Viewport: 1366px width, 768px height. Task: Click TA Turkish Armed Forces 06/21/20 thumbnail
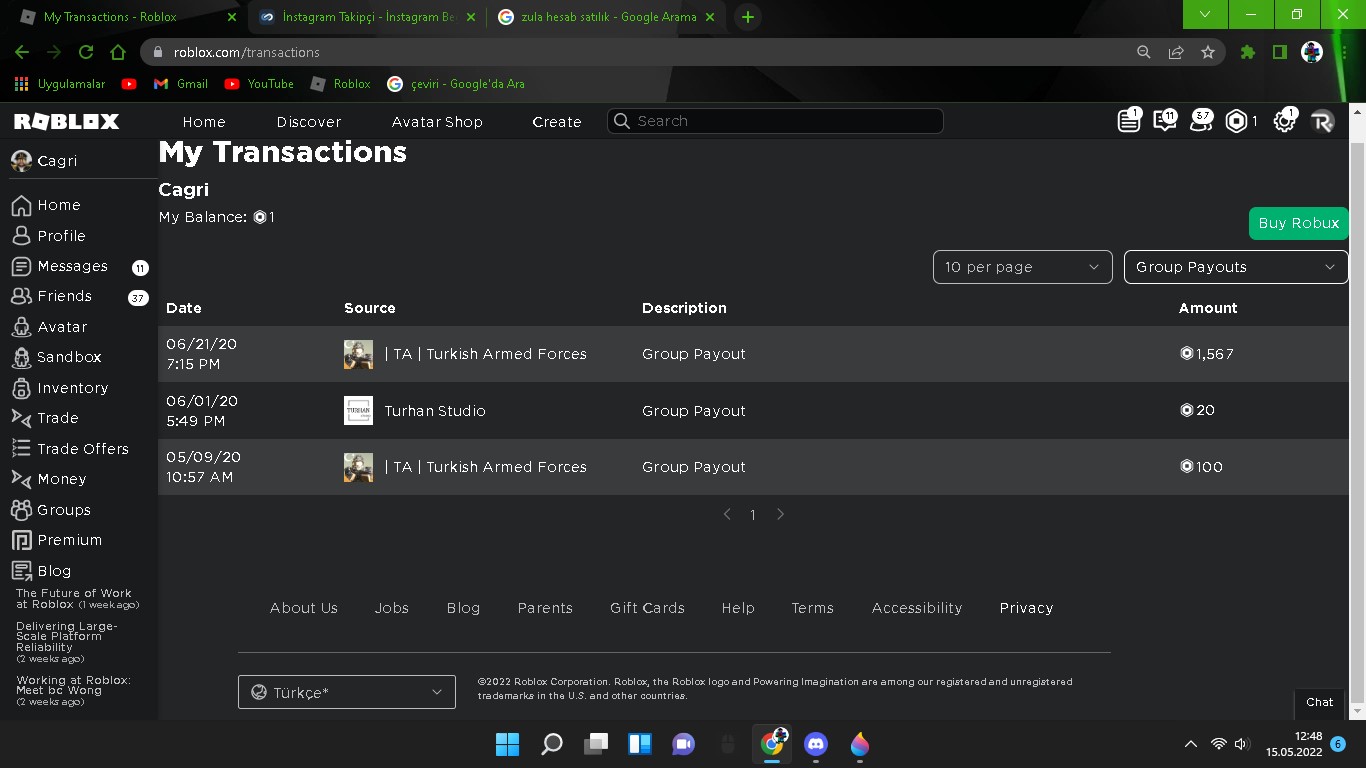click(358, 354)
